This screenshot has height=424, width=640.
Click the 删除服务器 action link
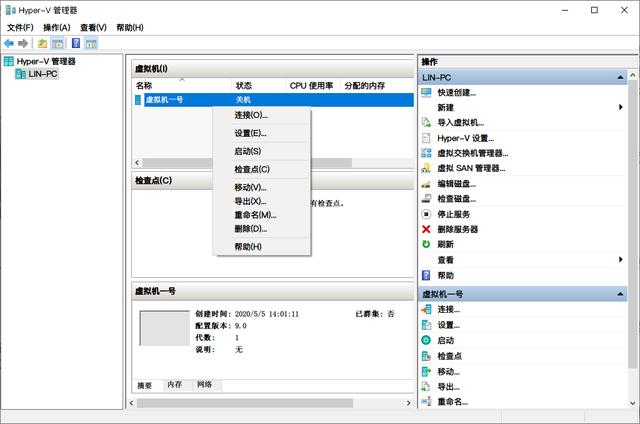point(458,229)
